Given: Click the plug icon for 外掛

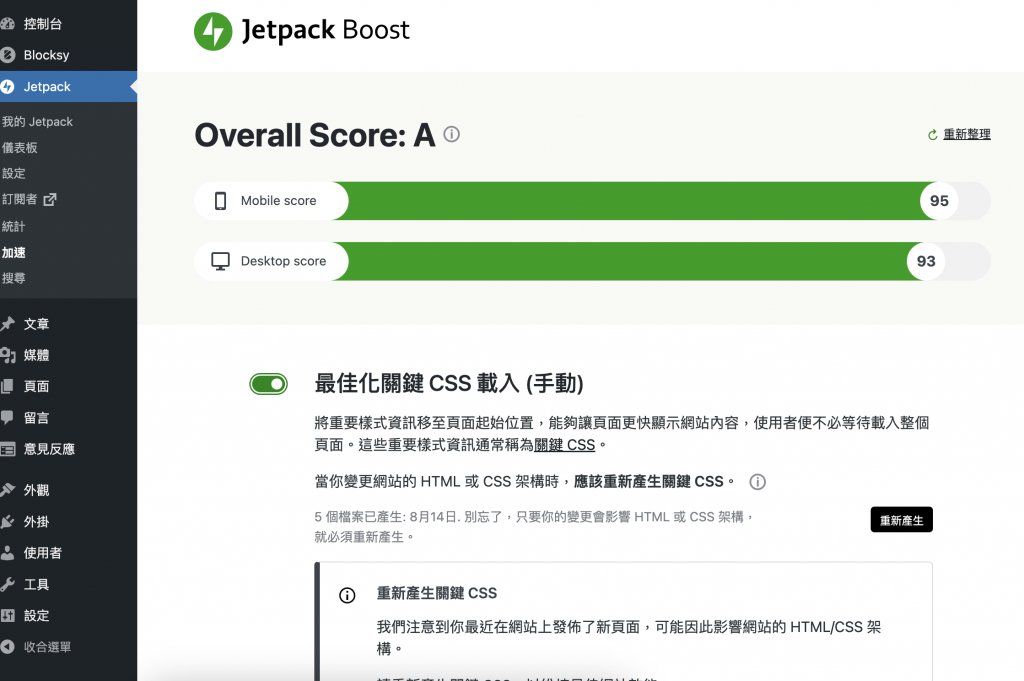Looking at the screenshot, I should tap(8, 522).
